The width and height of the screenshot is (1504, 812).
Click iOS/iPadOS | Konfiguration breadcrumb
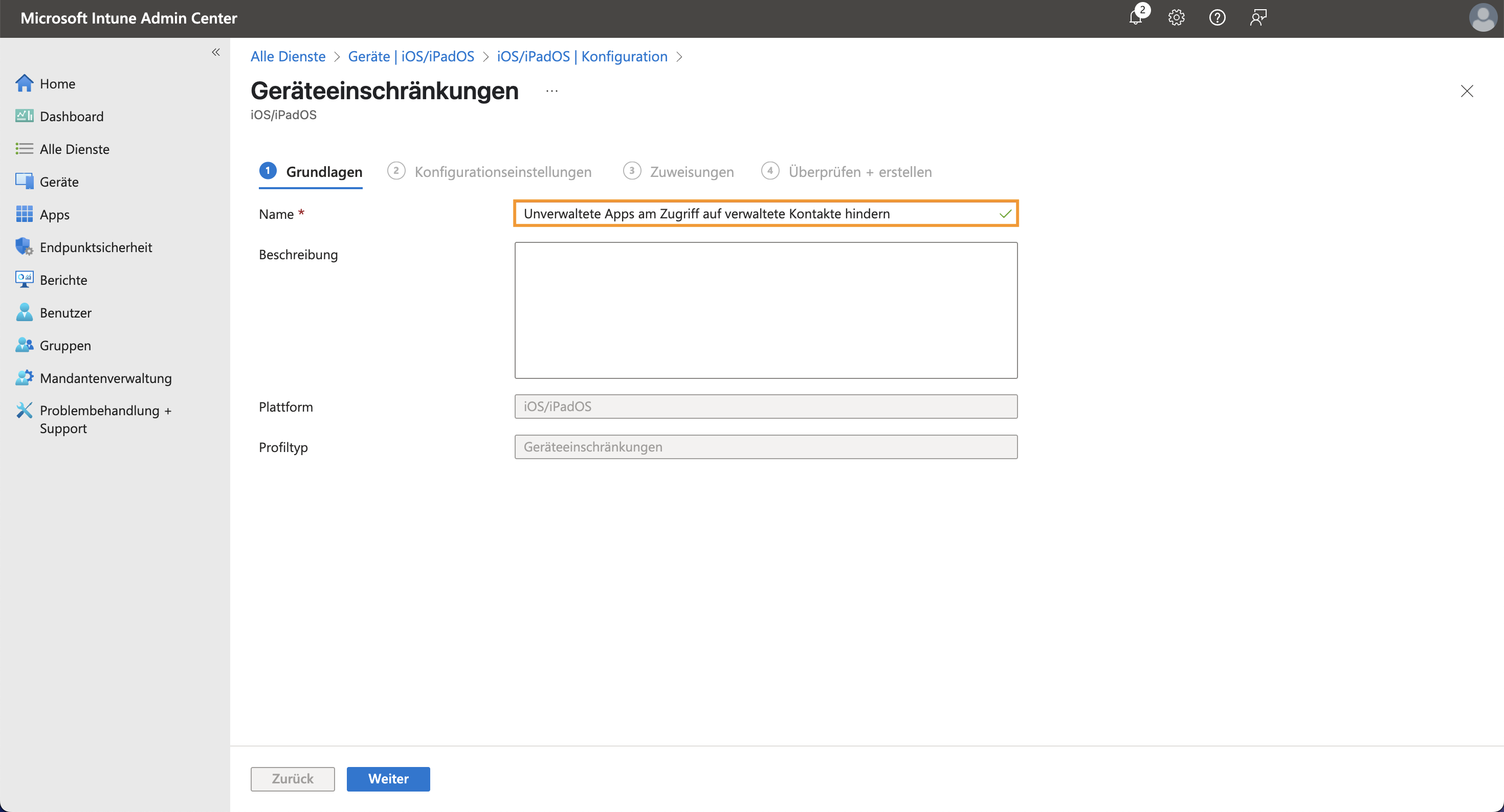click(x=582, y=56)
